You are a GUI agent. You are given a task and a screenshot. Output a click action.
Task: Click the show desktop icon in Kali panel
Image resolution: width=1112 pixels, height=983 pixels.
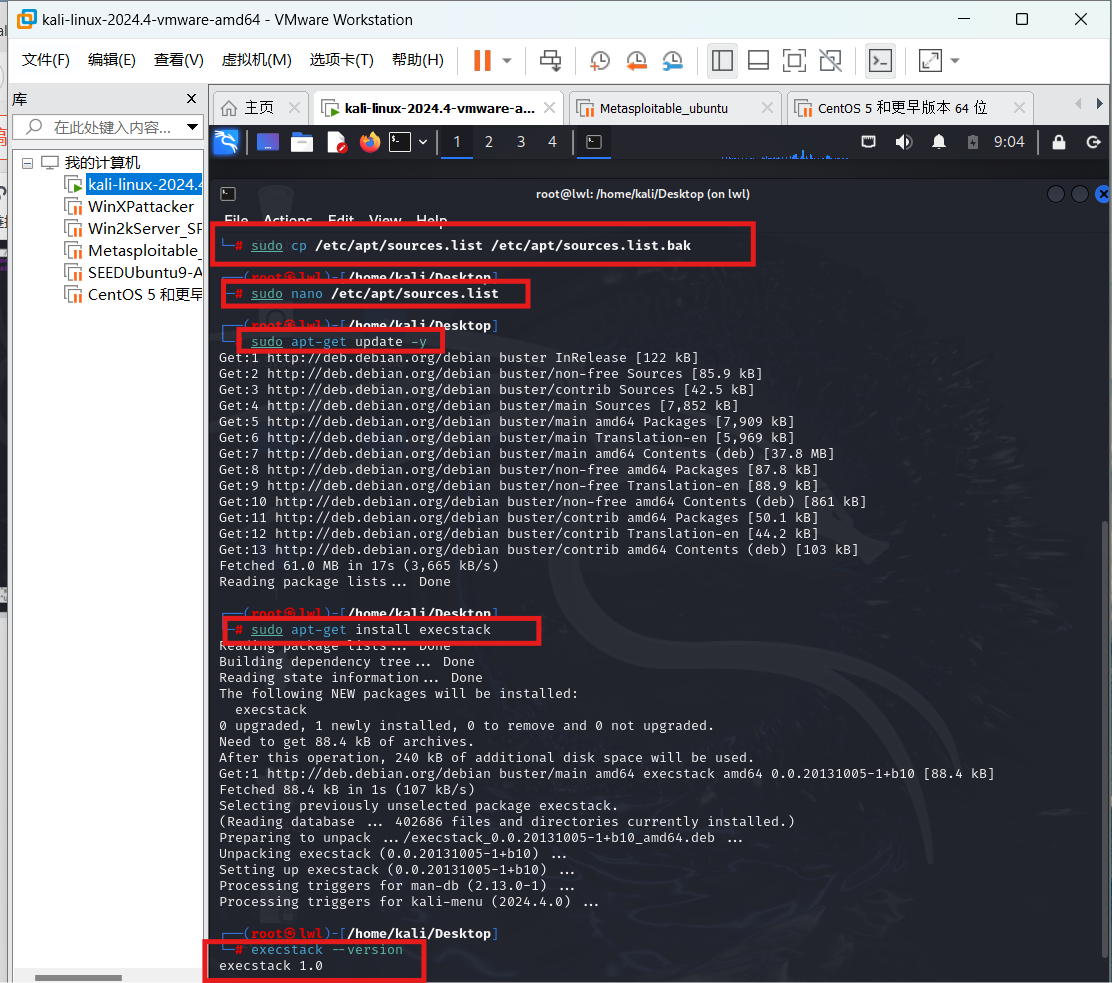coord(268,143)
